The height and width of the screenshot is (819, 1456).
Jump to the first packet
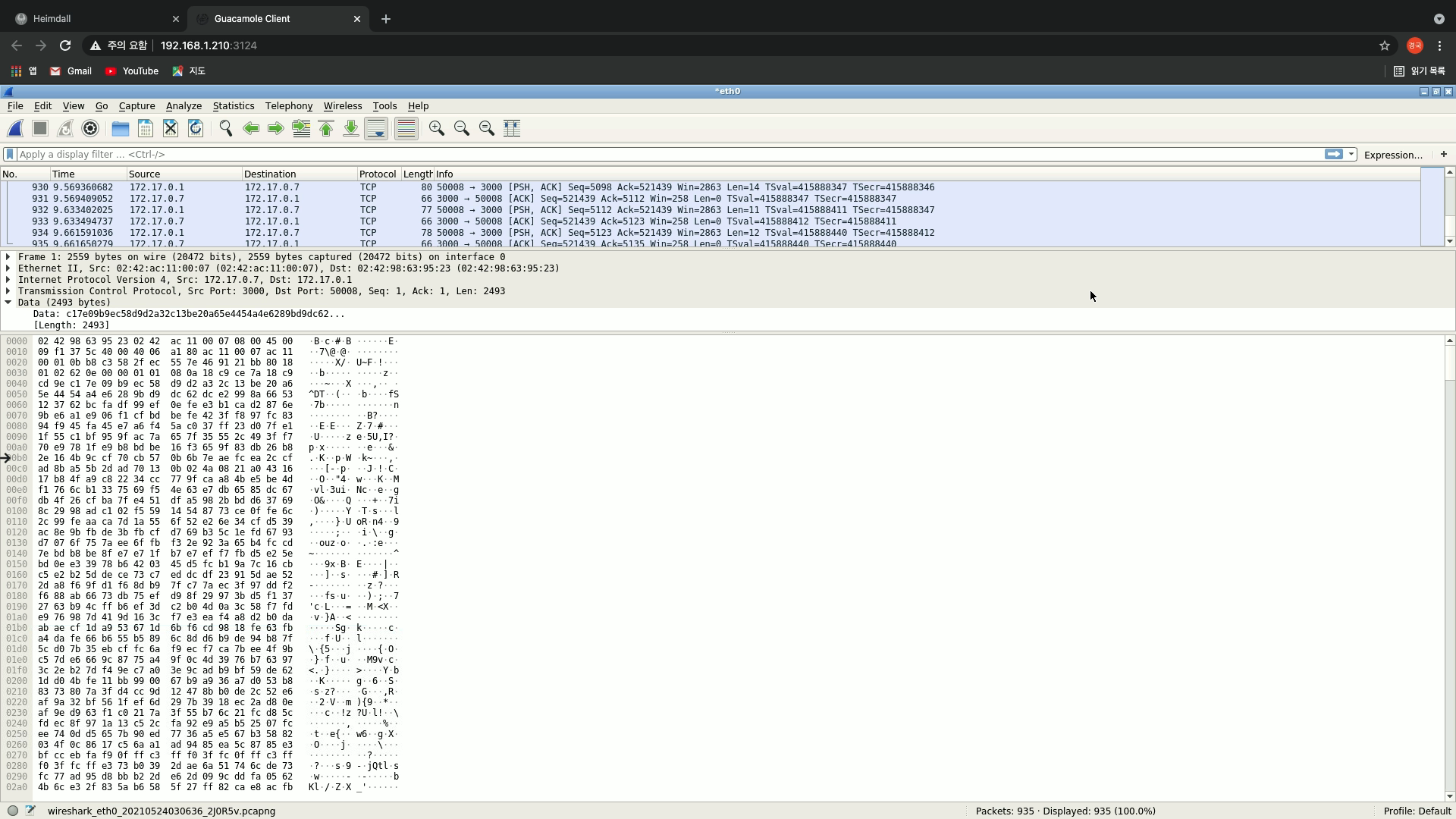coord(326,128)
